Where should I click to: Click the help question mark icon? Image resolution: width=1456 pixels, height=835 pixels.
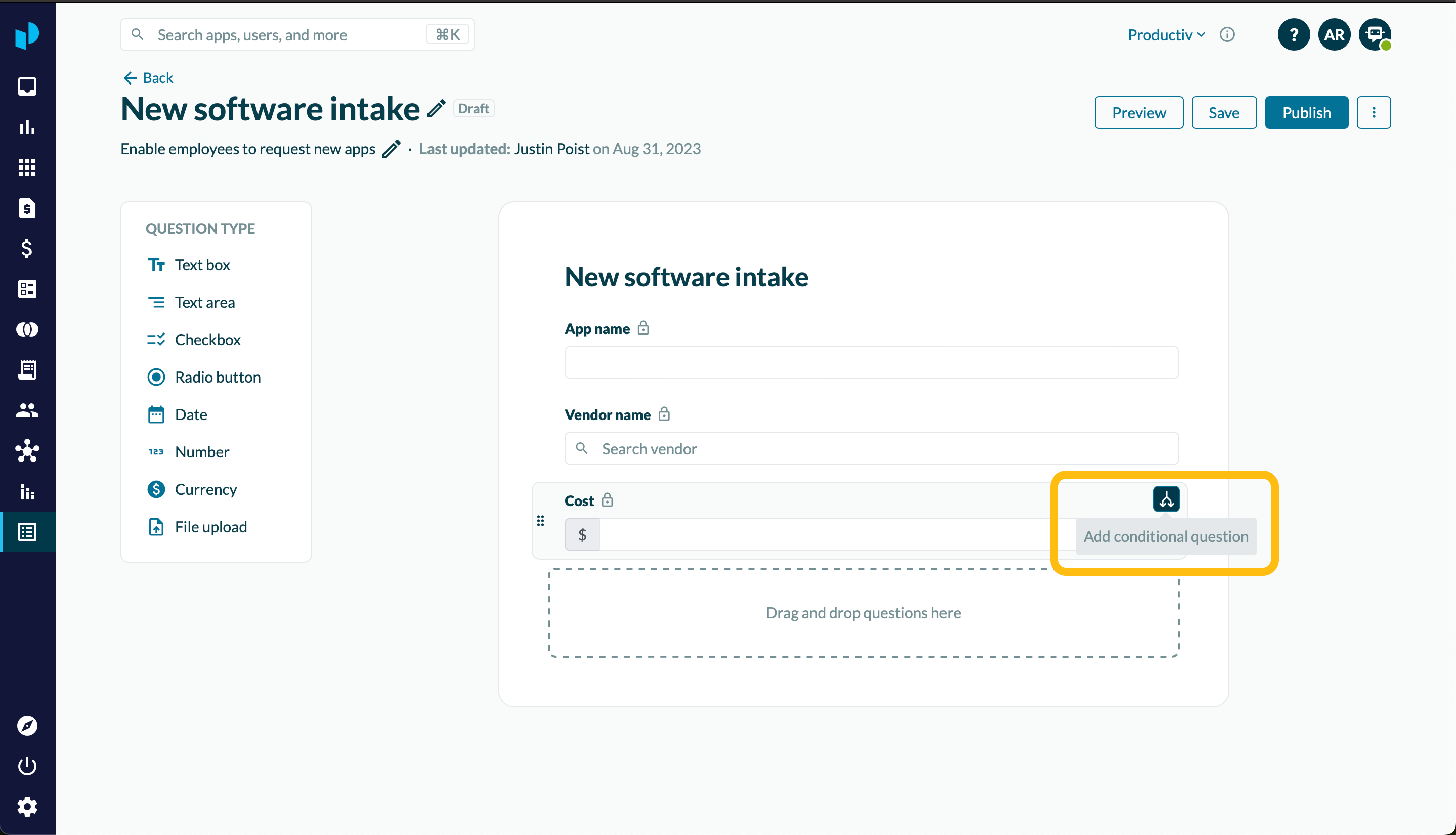1293,35
